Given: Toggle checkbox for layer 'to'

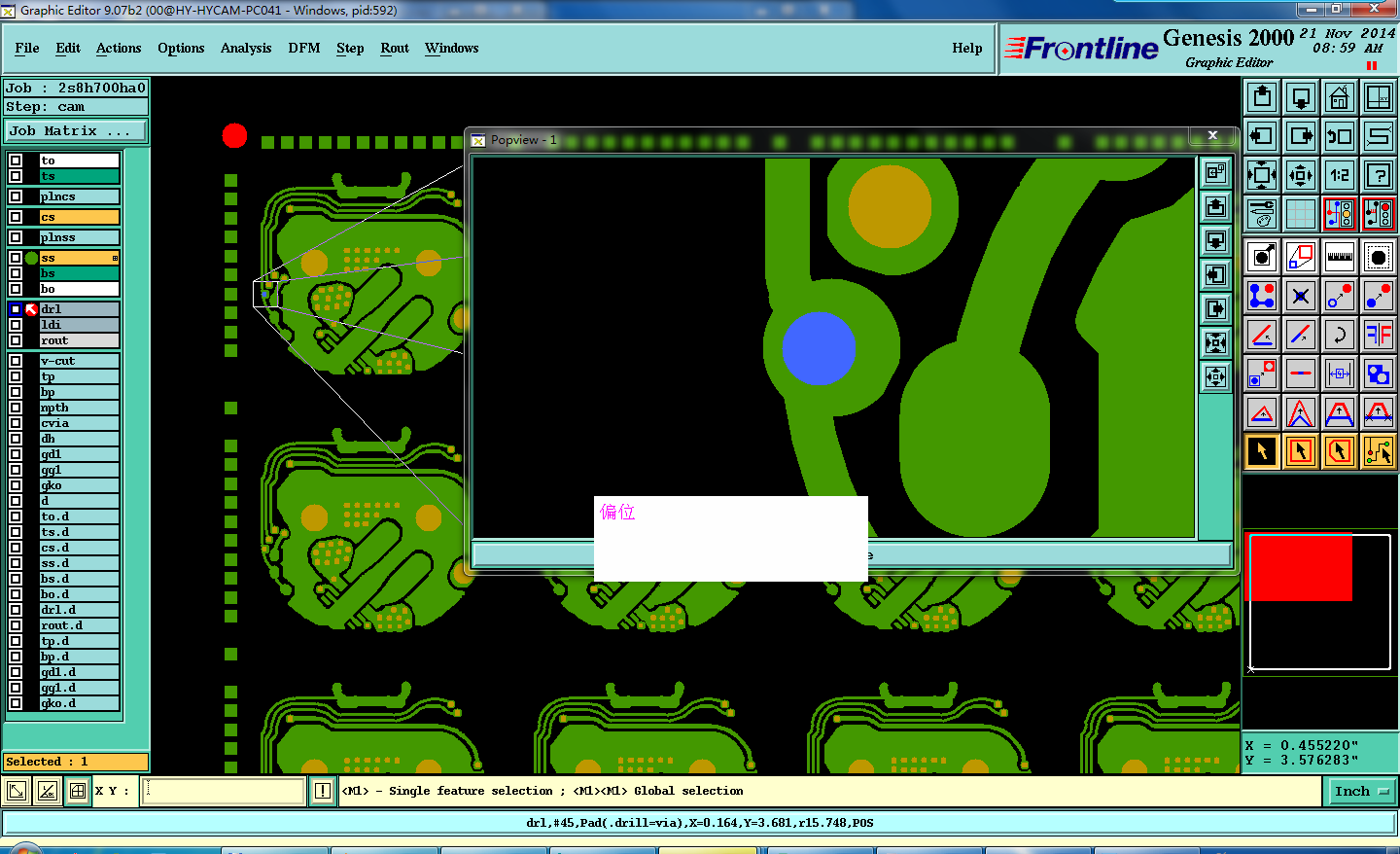Looking at the screenshot, I should point(16,160).
